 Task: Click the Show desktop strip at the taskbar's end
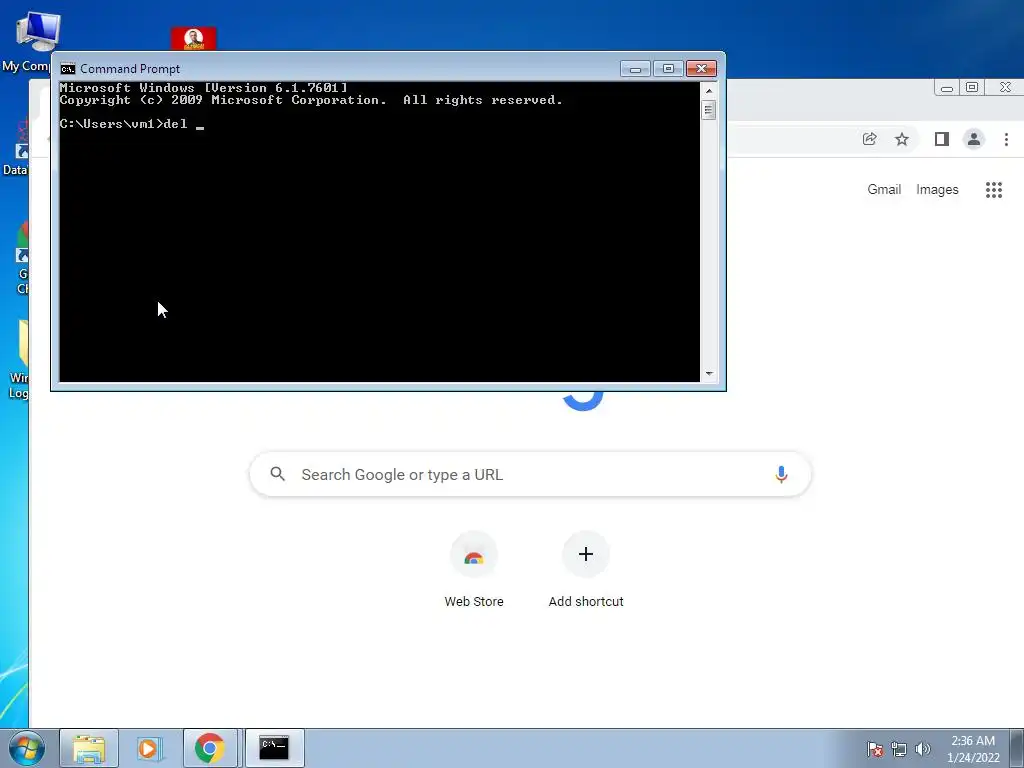1017,748
